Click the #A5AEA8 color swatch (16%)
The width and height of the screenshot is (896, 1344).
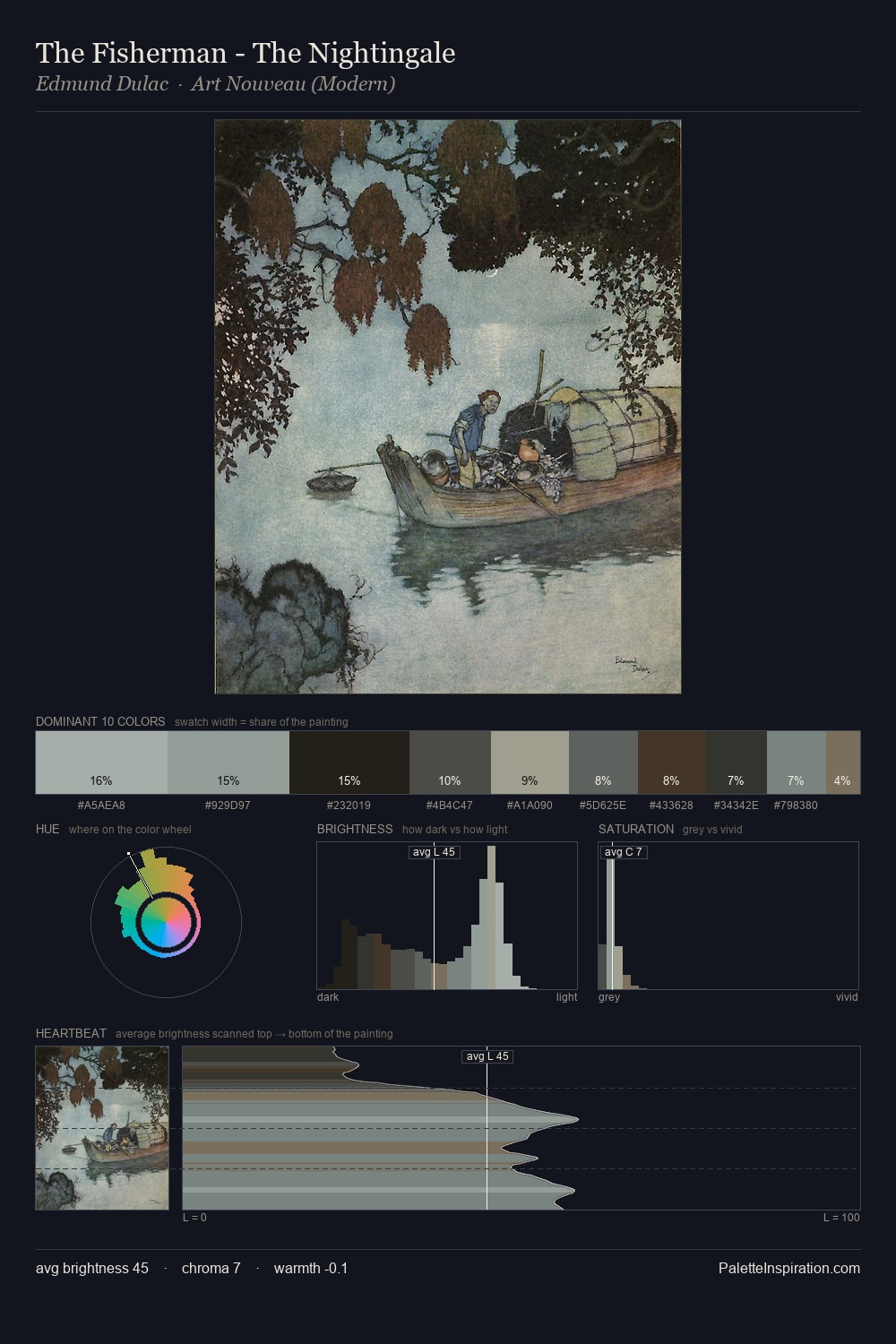(x=101, y=762)
